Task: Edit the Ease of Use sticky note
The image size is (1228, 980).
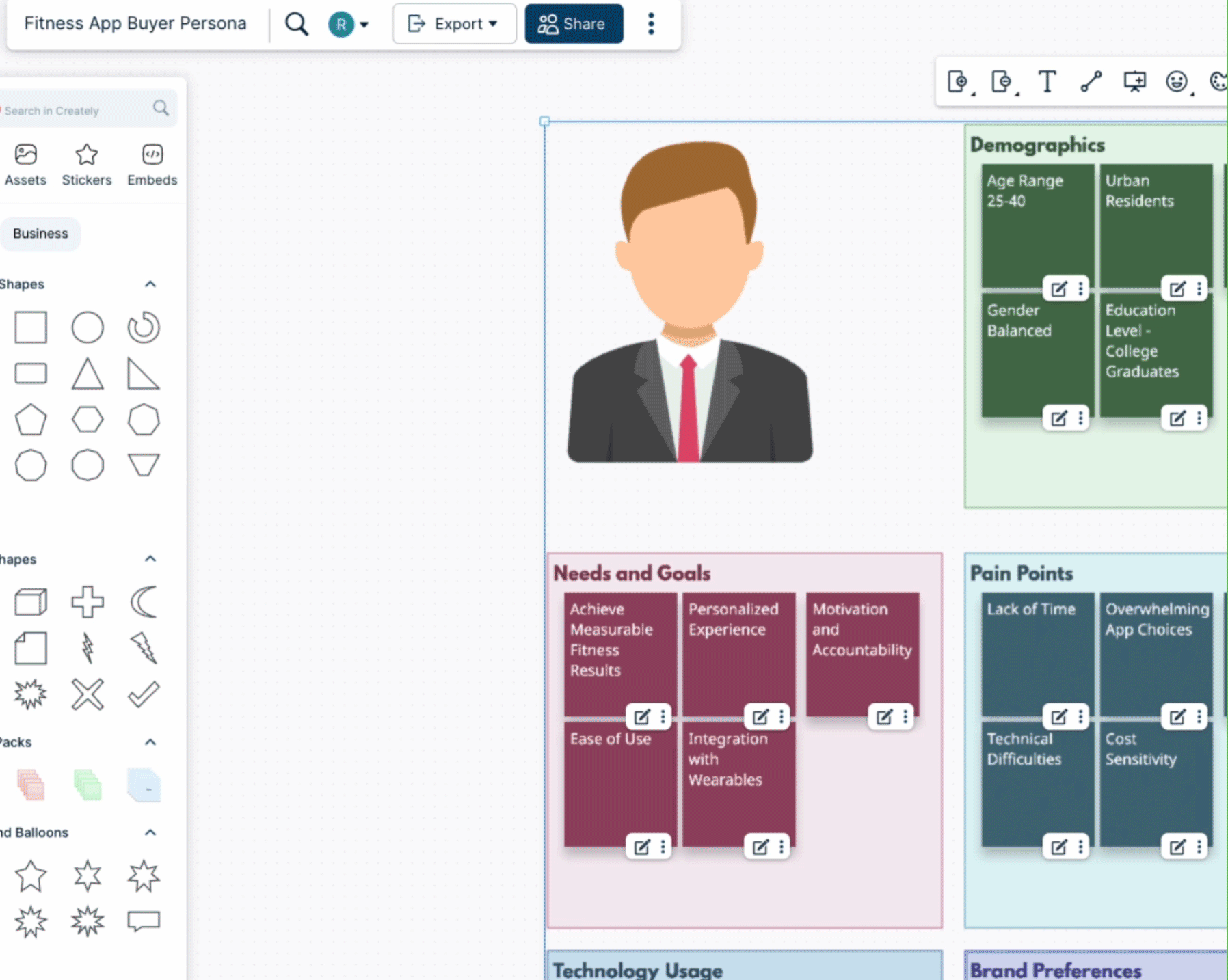Action: 642,847
